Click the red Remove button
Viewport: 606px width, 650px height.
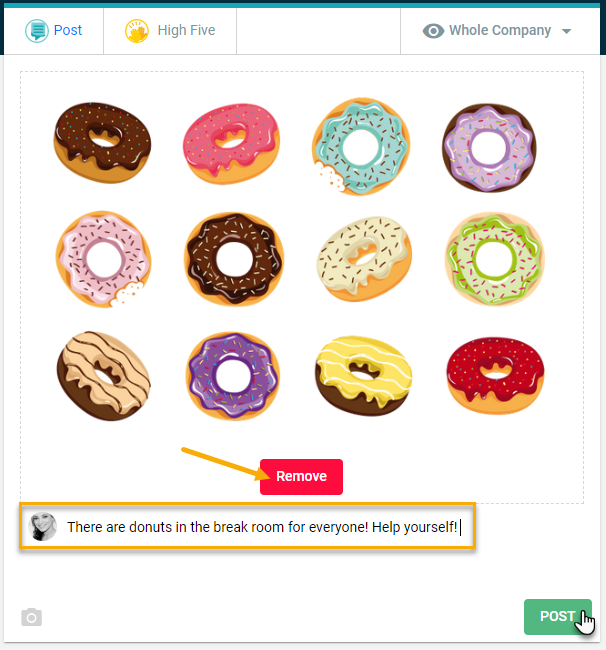coord(301,477)
